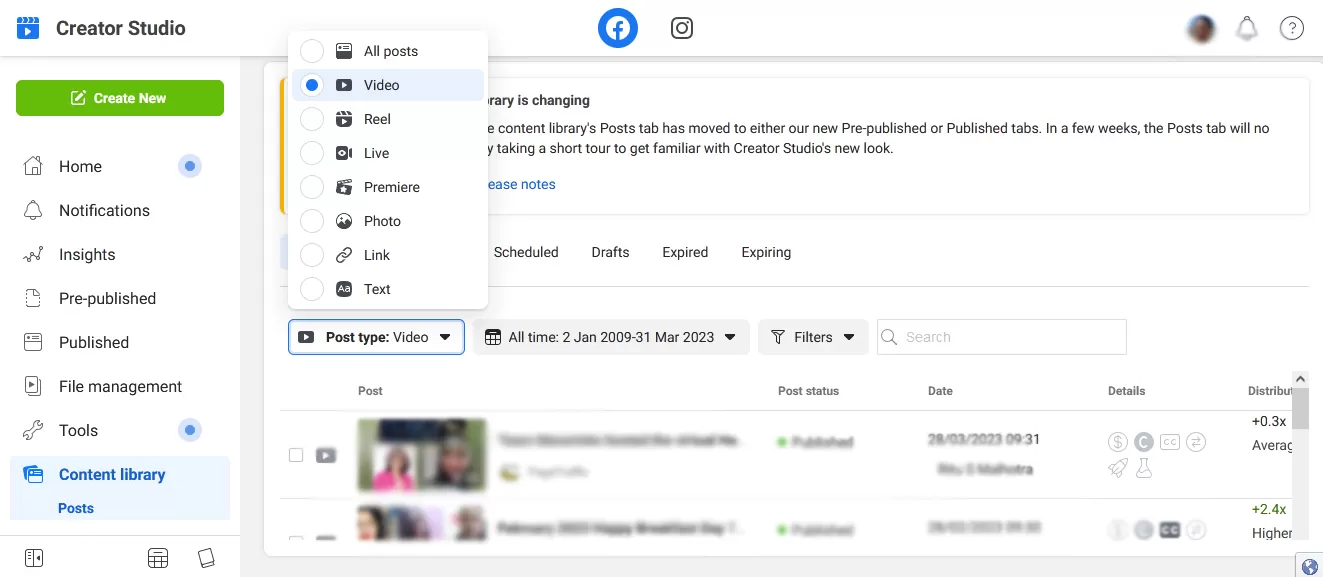Switch to the Drafts tab
The height and width of the screenshot is (577, 1323).
point(610,252)
